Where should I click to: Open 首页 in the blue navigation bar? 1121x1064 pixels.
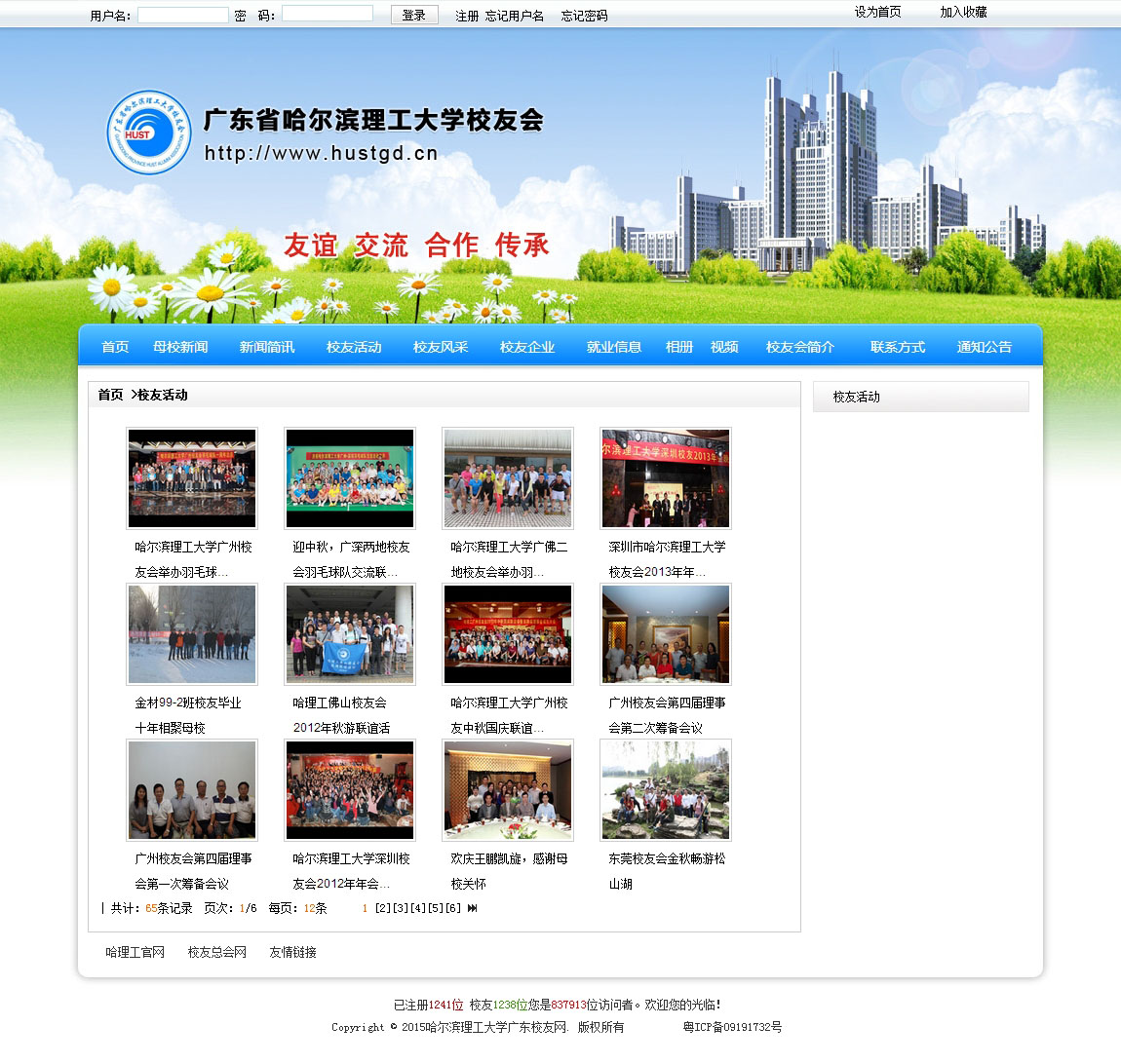(115, 347)
